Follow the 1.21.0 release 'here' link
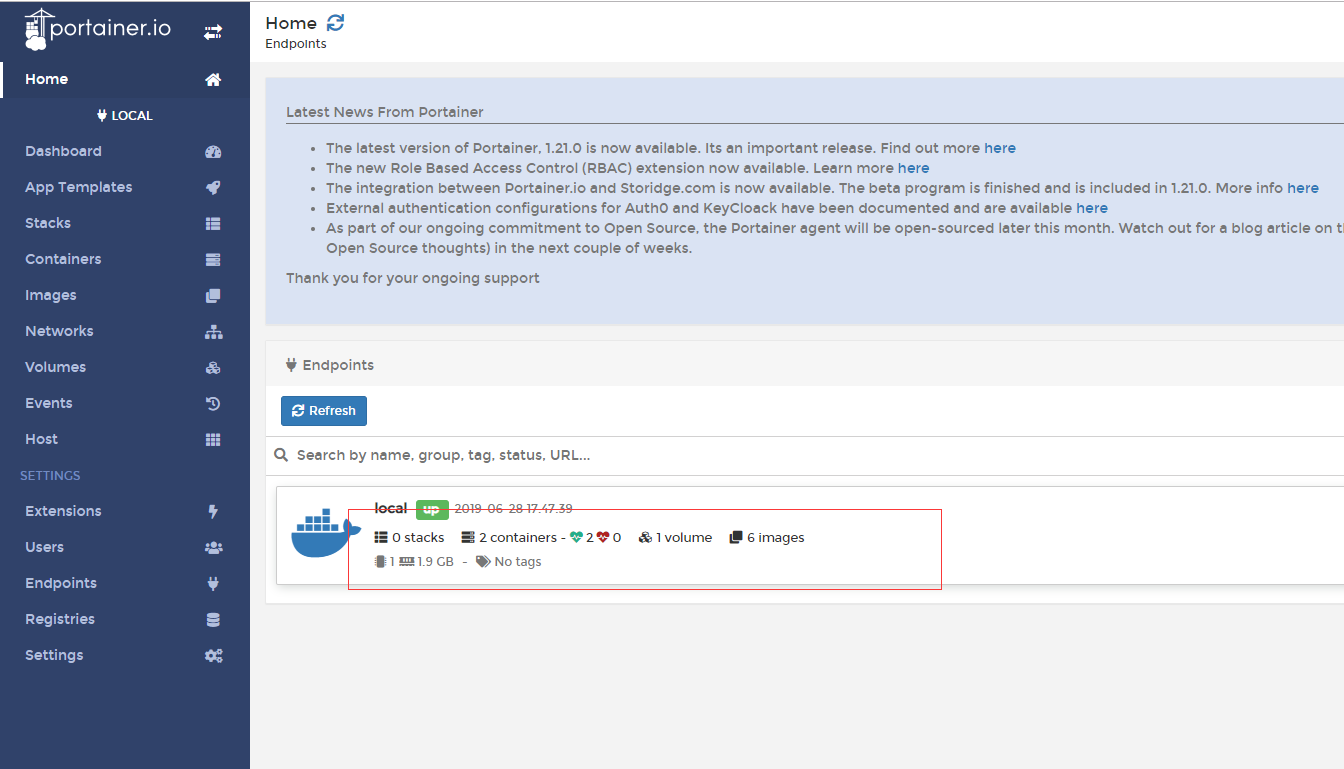This screenshot has height=769, width=1344. [x=1000, y=148]
